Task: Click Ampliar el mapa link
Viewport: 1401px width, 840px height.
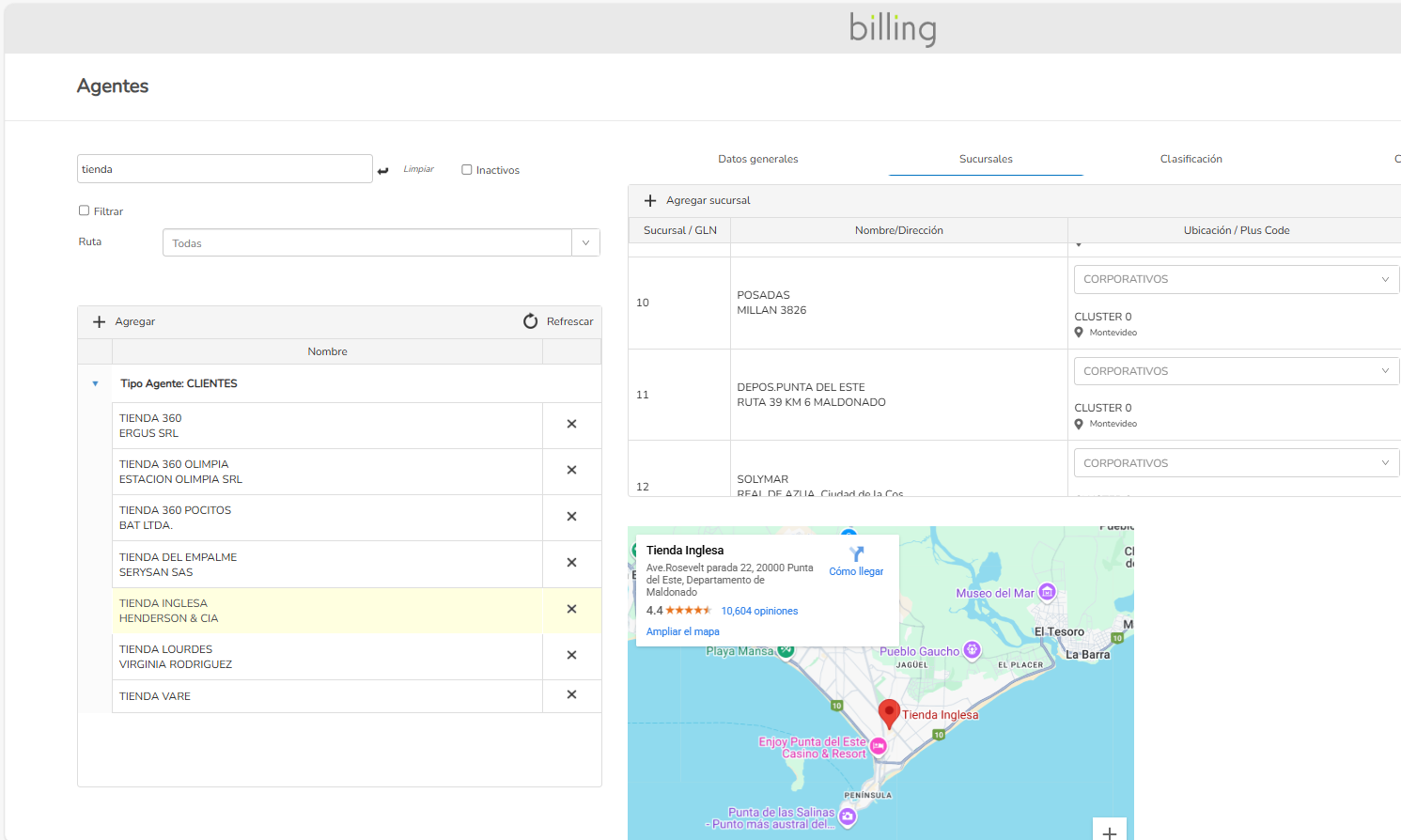Action: [682, 632]
